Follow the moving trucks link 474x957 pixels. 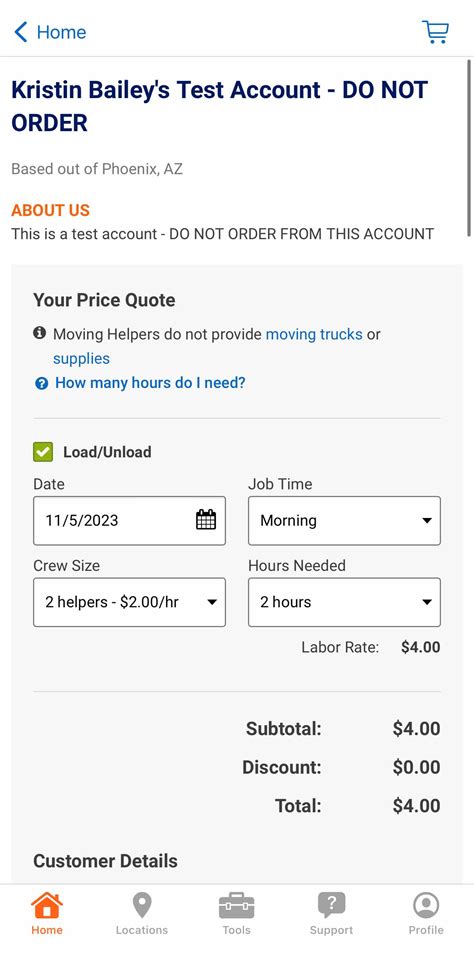314,334
